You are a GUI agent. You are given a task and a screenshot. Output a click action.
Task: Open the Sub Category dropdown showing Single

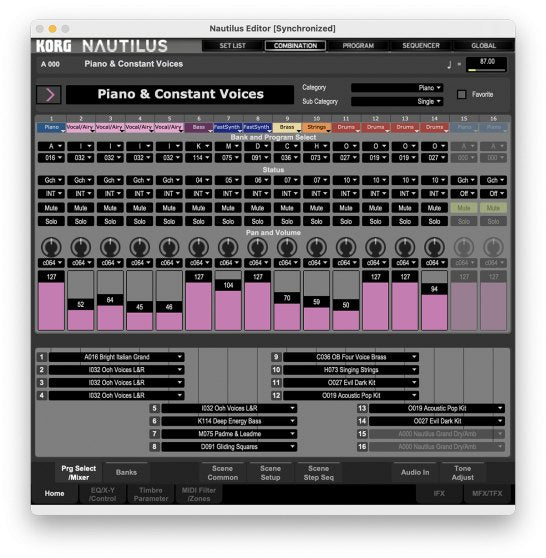click(397, 101)
